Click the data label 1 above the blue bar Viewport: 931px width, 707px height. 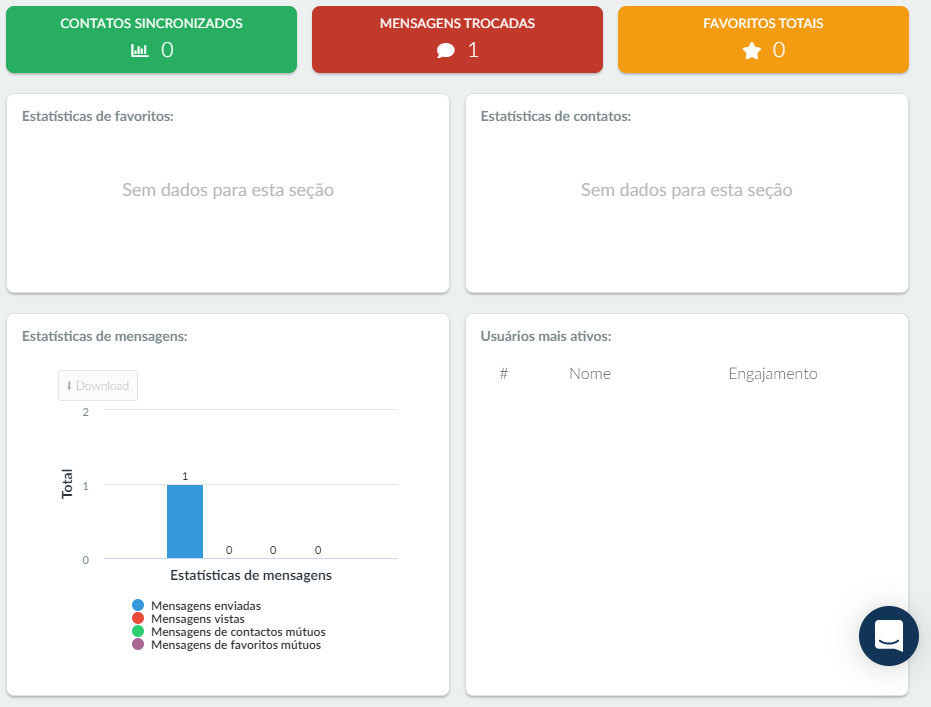(x=185, y=476)
